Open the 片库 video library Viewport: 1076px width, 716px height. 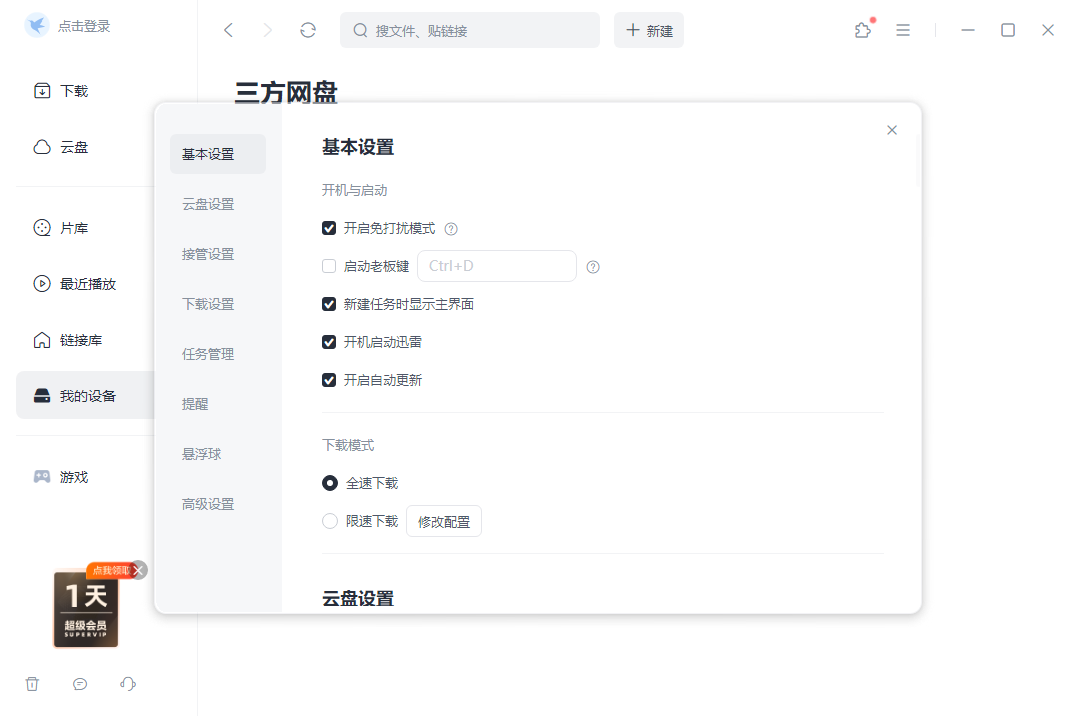(73, 227)
